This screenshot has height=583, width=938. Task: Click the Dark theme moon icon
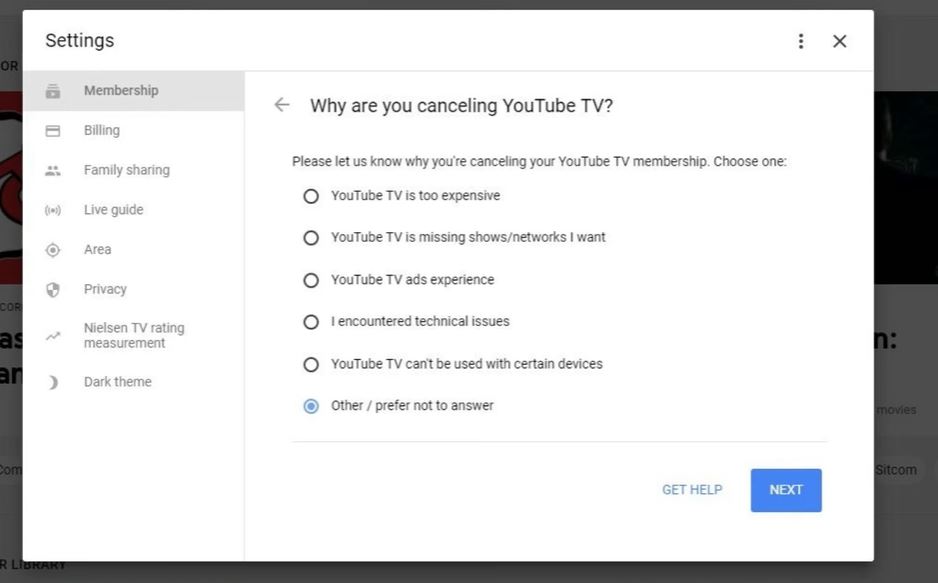53,382
